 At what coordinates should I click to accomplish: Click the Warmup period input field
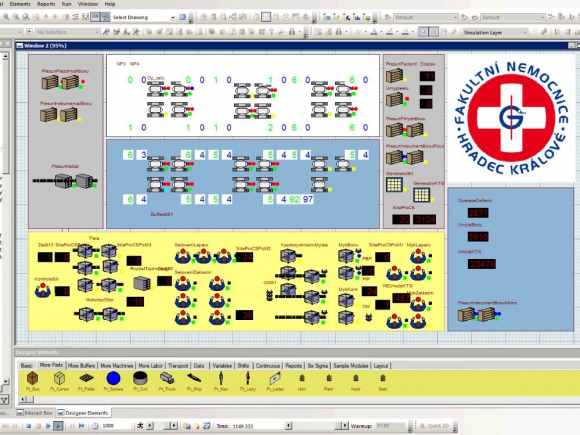coord(390,426)
